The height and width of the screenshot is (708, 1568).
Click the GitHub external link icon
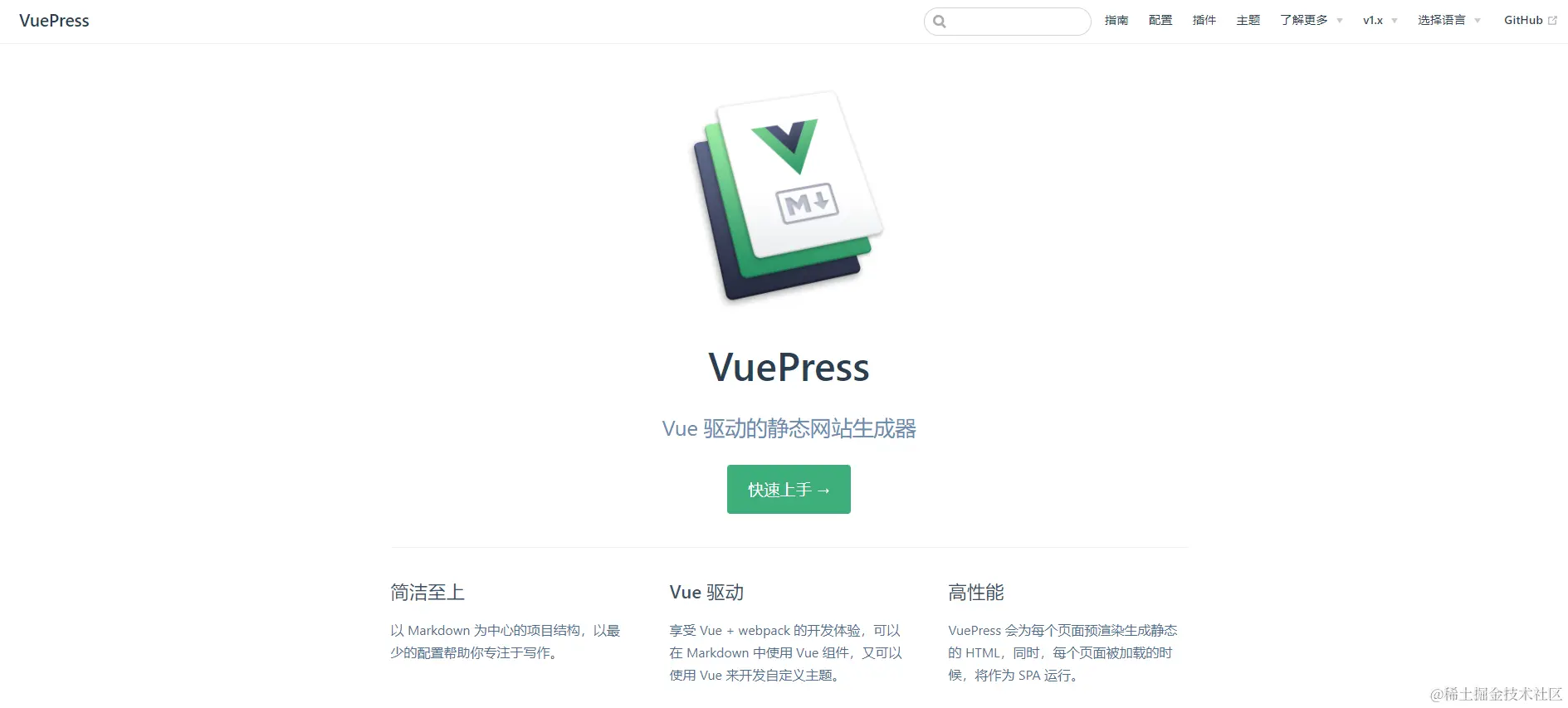[1552, 21]
